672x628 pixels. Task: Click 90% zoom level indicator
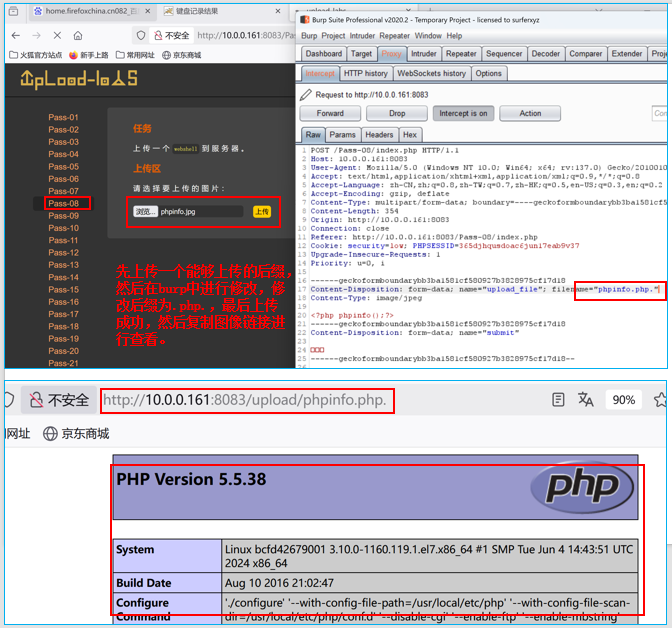(x=623, y=400)
